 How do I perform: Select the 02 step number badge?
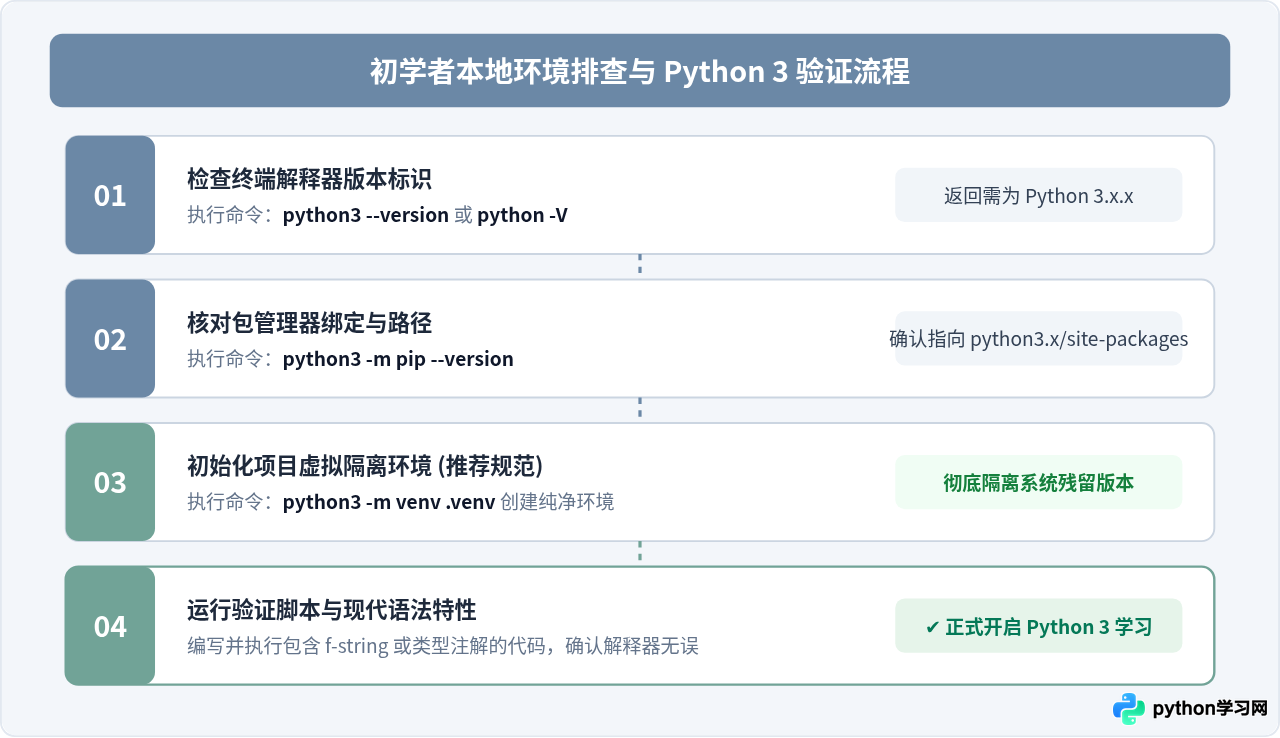click(110, 339)
